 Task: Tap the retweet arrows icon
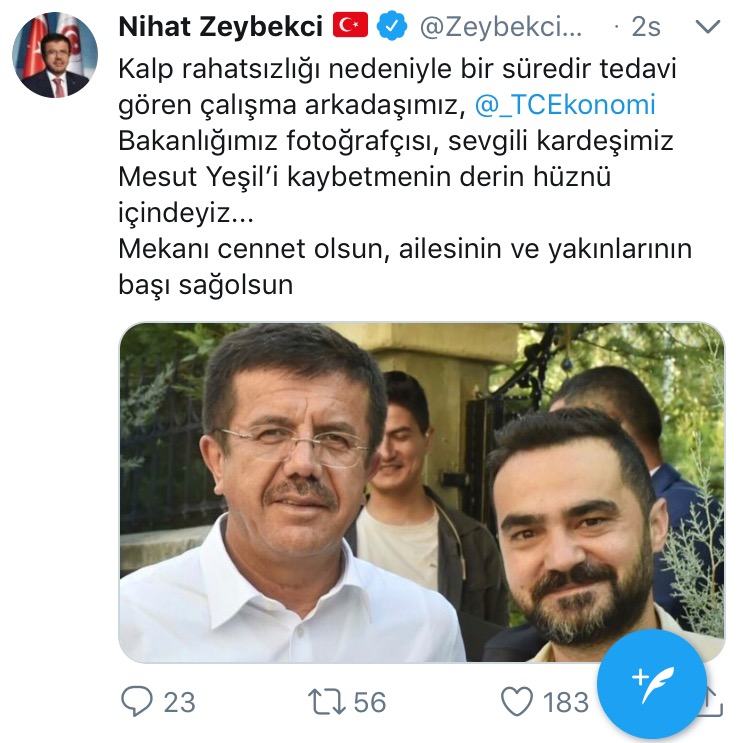pos(326,702)
